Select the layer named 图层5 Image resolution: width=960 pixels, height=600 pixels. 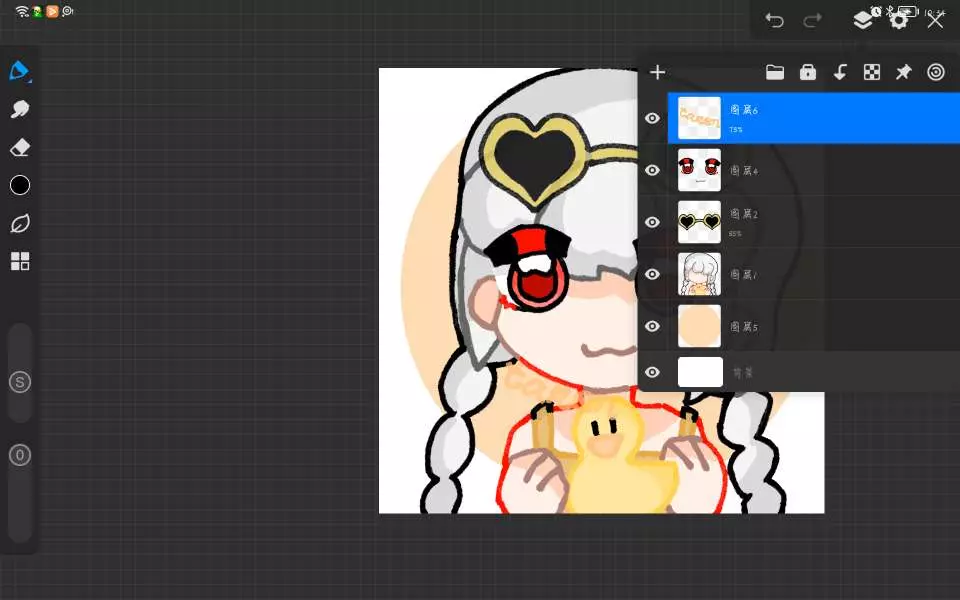[x=814, y=326]
